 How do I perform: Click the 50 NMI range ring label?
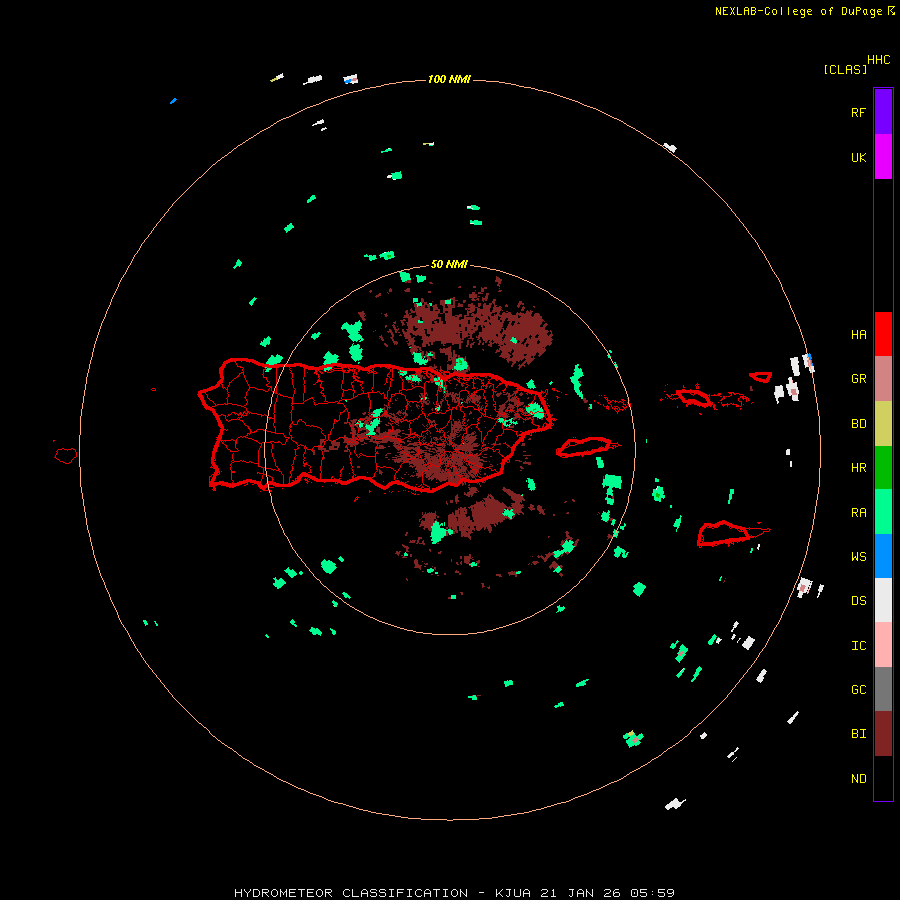(x=449, y=264)
